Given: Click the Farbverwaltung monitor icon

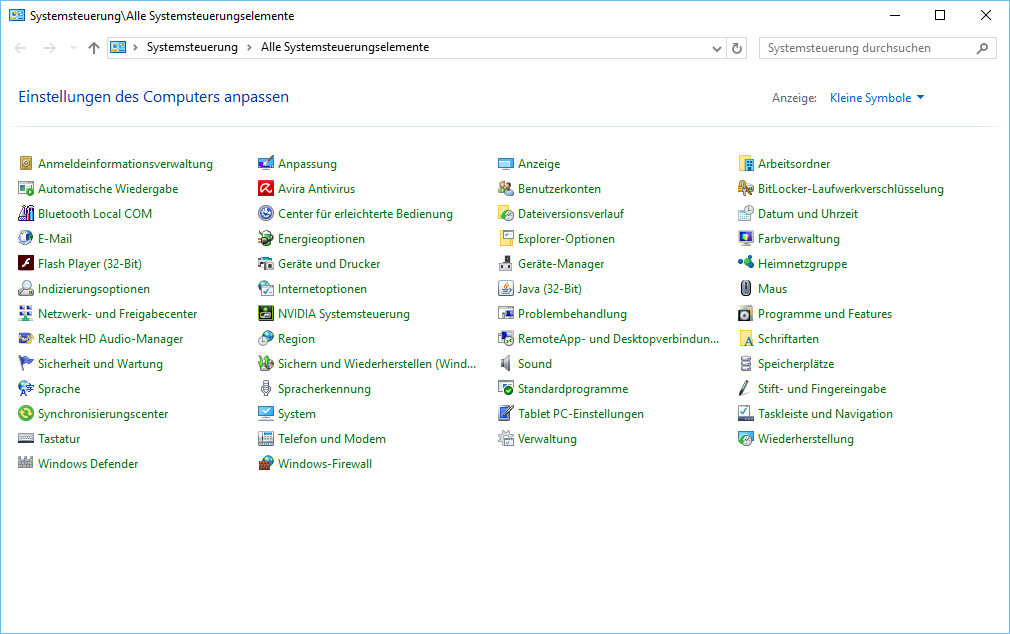Looking at the screenshot, I should coord(745,239).
